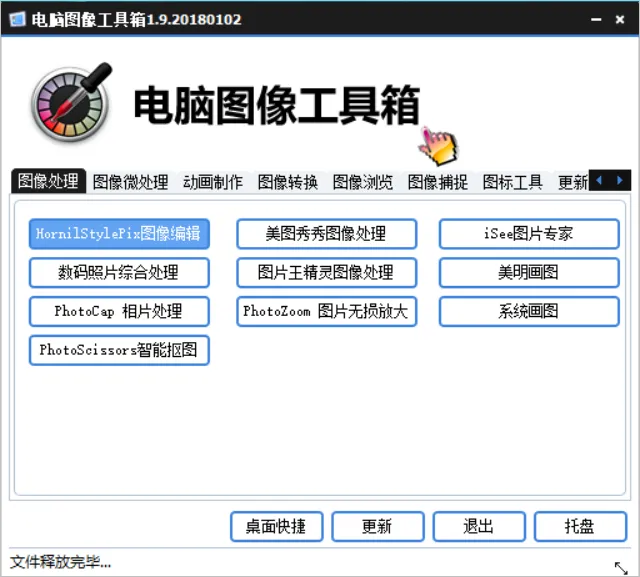Screen dimensions: 640x577
Task: Launch PhotoCap 相片处理
Action: click(119, 311)
